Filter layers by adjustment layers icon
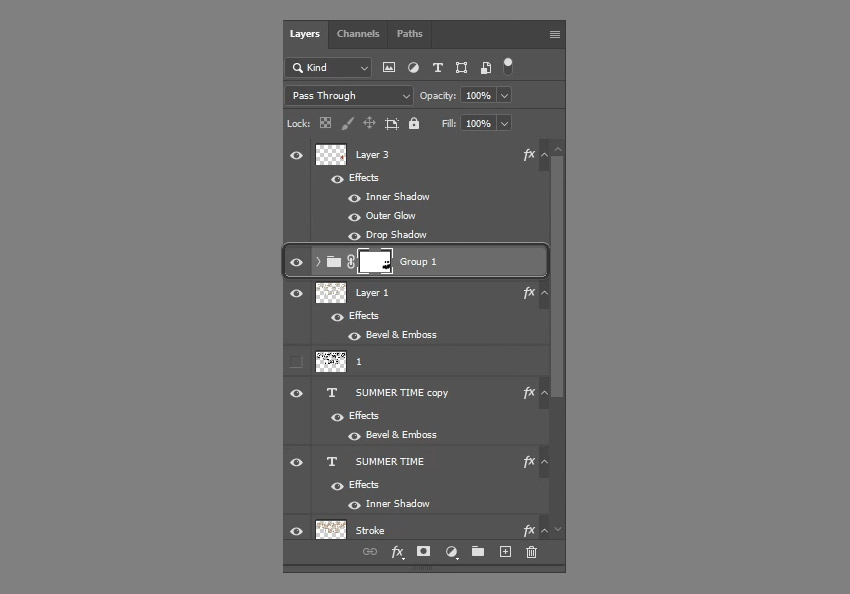 [413, 67]
